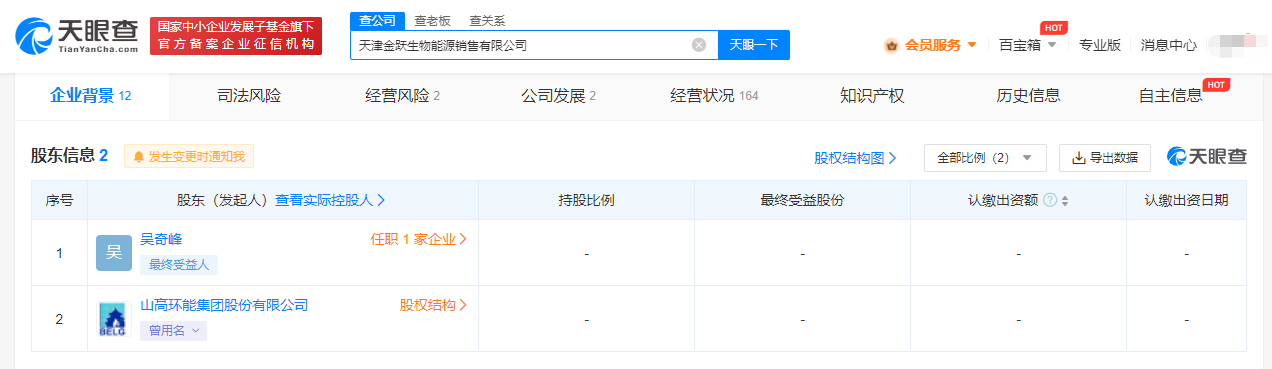Switch to 司法风险 tab
1272x369 pixels.
(x=249, y=96)
